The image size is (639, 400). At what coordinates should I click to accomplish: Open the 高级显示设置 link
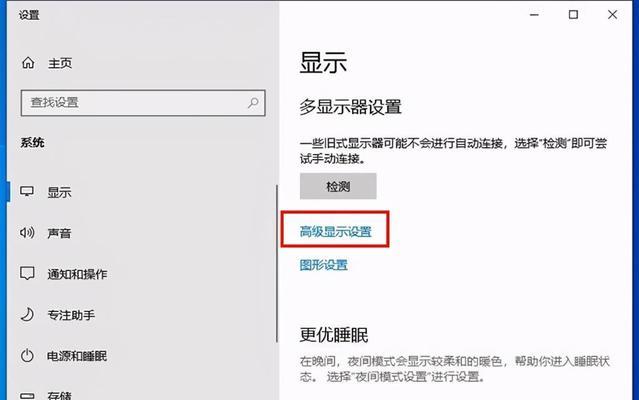(335, 232)
